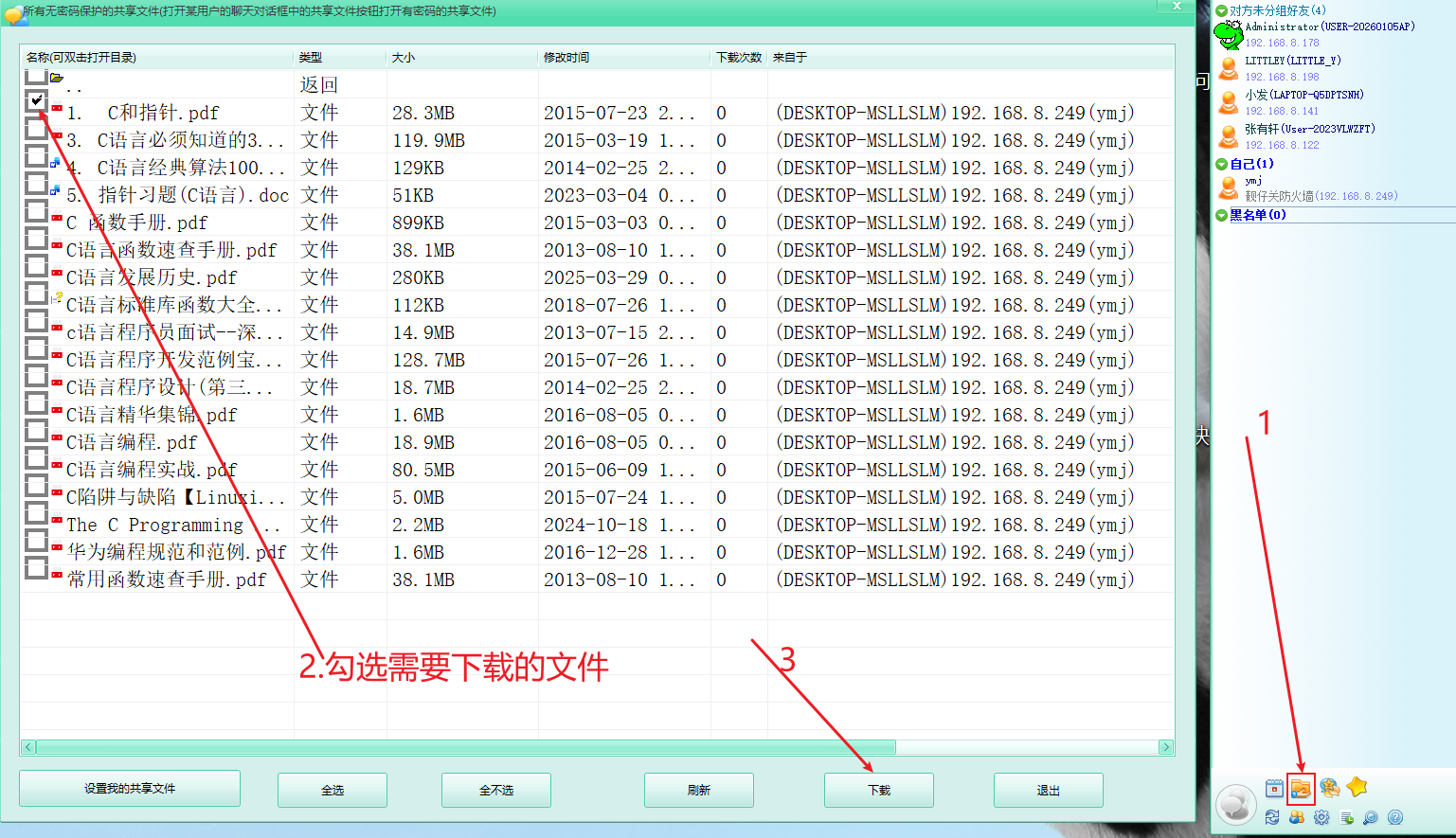Viewport: 1456px width, 838px height.
Task: Open the question mark help icon
Action: pyautogui.click(x=1395, y=817)
